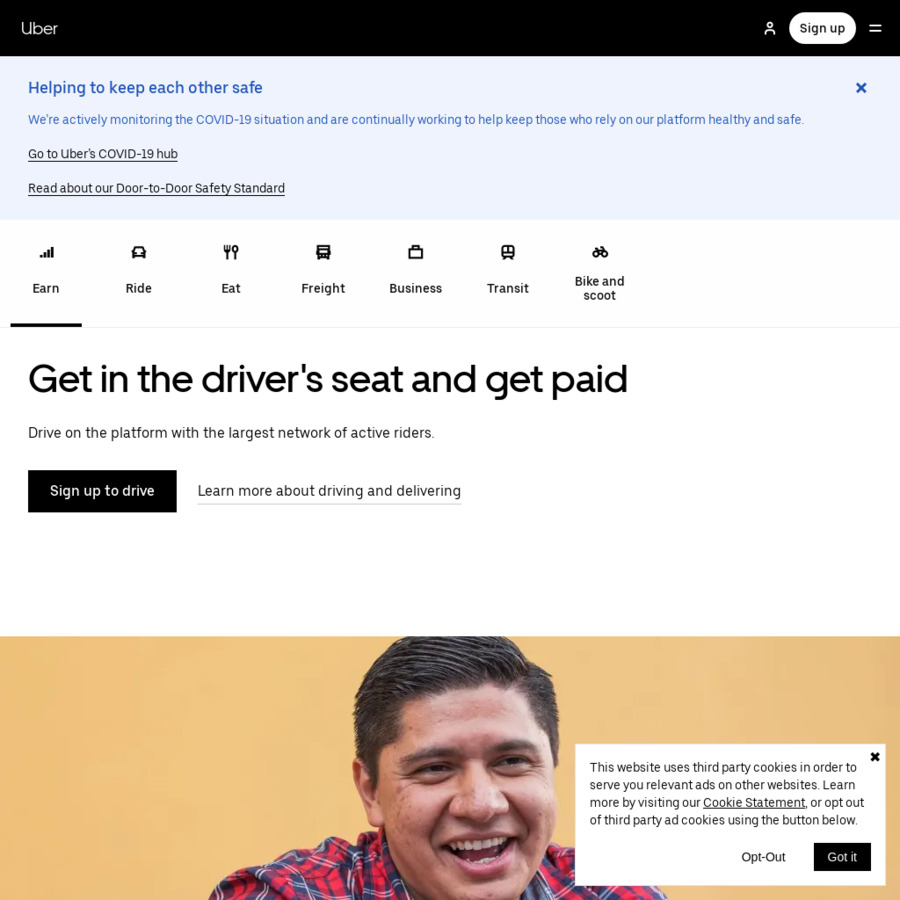The width and height of the screenshot is (900, 900).
Task: Accept cookies with Got it
Action: (841, 857)
